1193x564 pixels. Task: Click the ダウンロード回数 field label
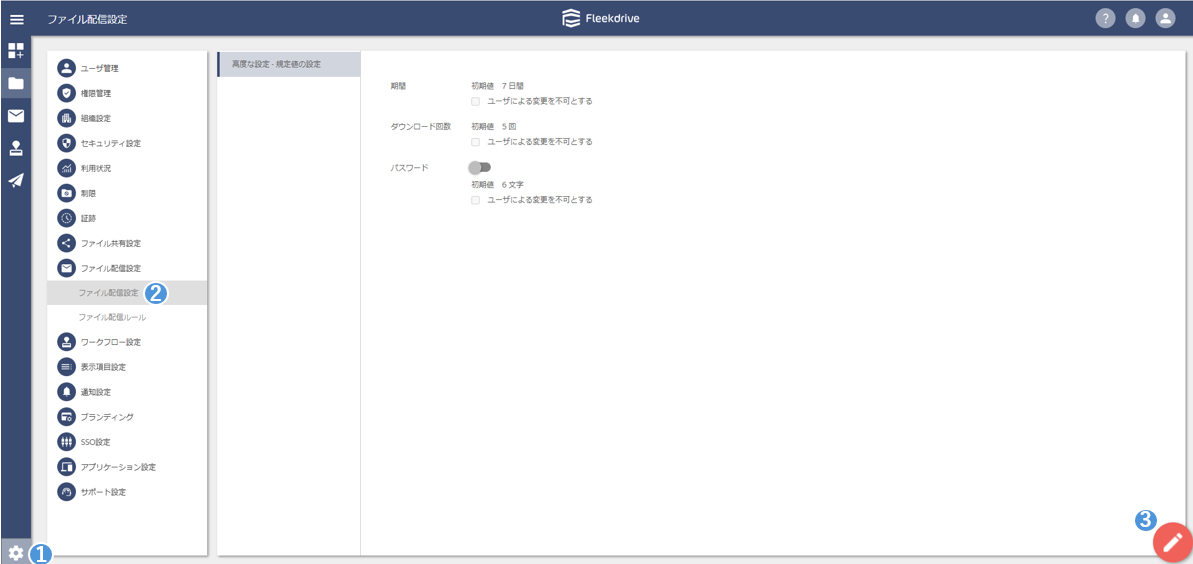[420, 127]
